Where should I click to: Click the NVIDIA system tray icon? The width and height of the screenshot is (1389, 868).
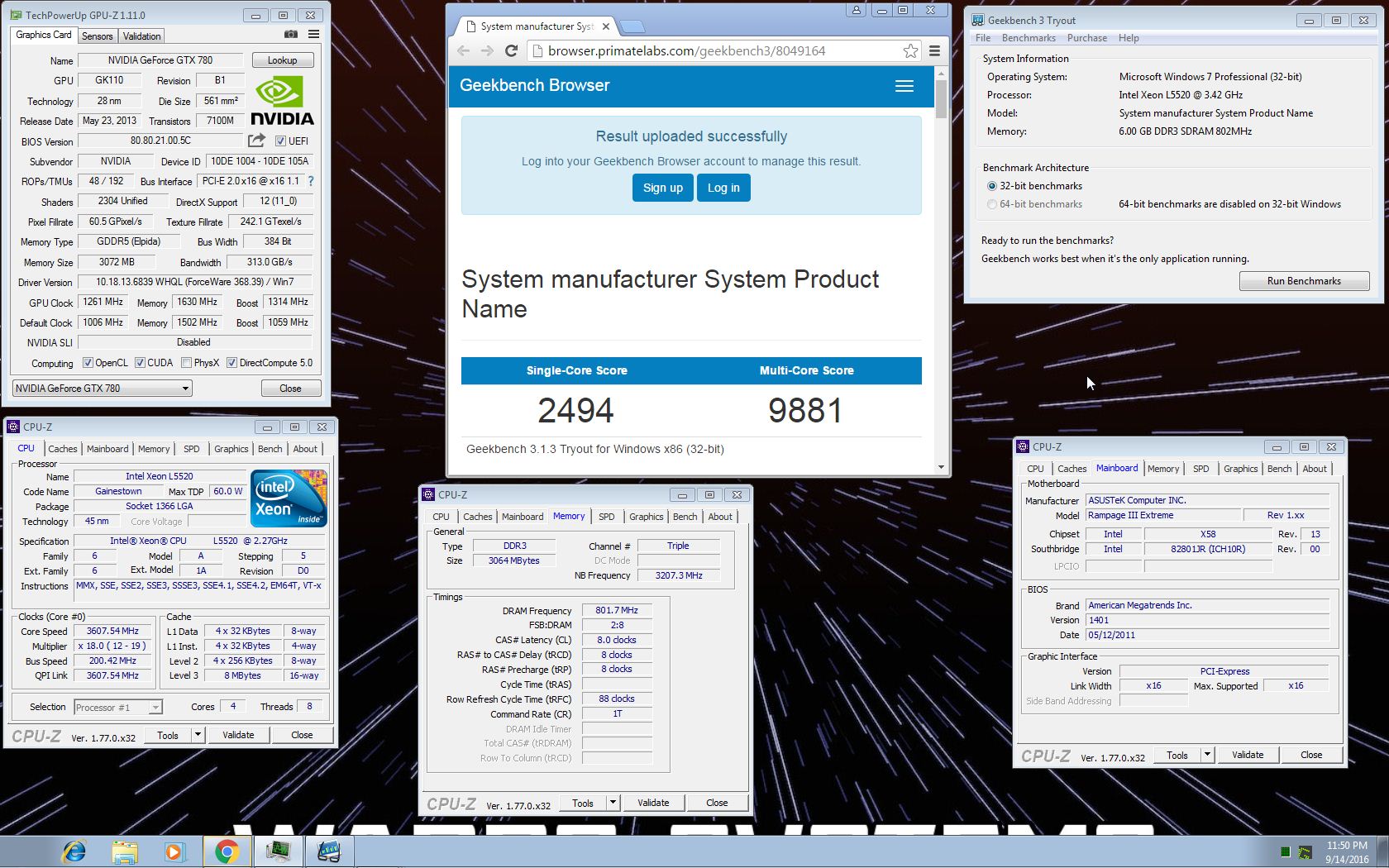(x=1305, y=852)
